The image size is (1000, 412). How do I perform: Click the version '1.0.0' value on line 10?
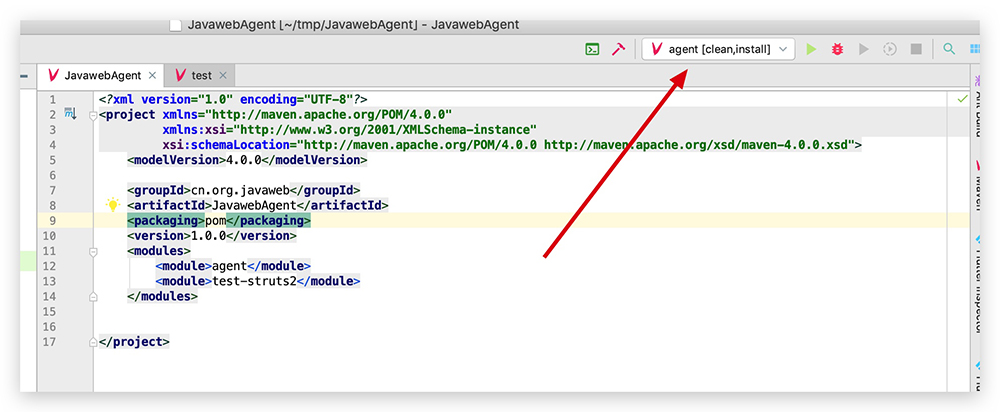point(209,236)
